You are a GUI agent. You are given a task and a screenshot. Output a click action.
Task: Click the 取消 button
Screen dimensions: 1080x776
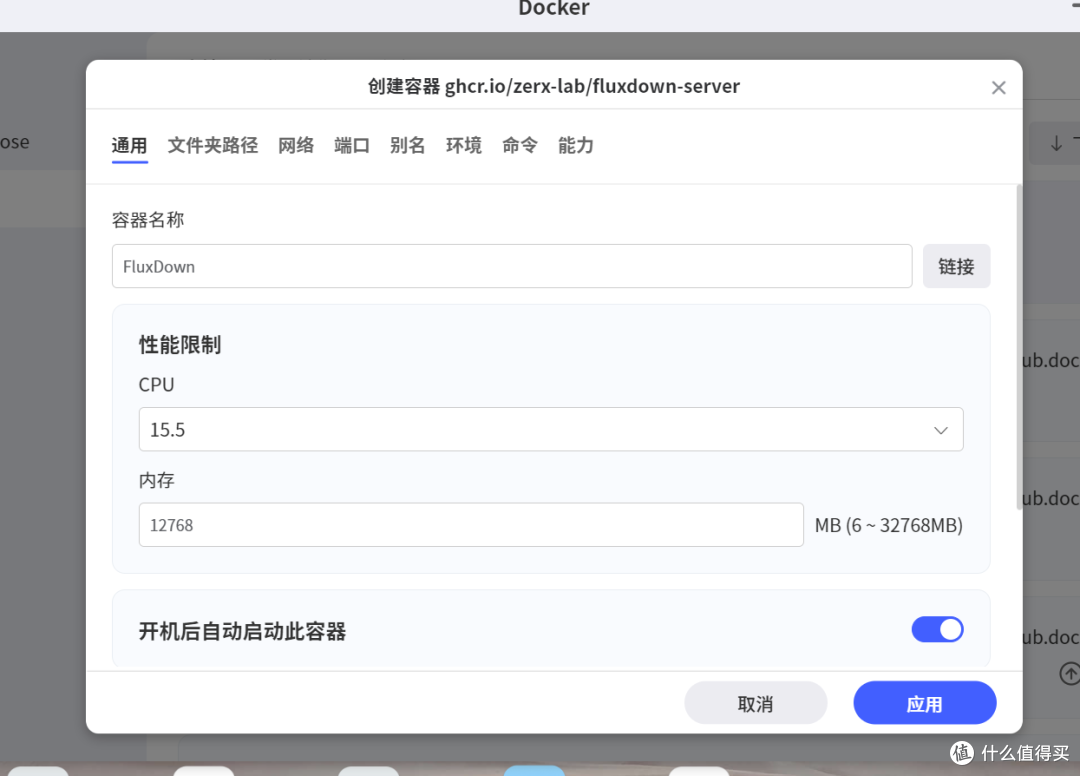pos(756,703)
